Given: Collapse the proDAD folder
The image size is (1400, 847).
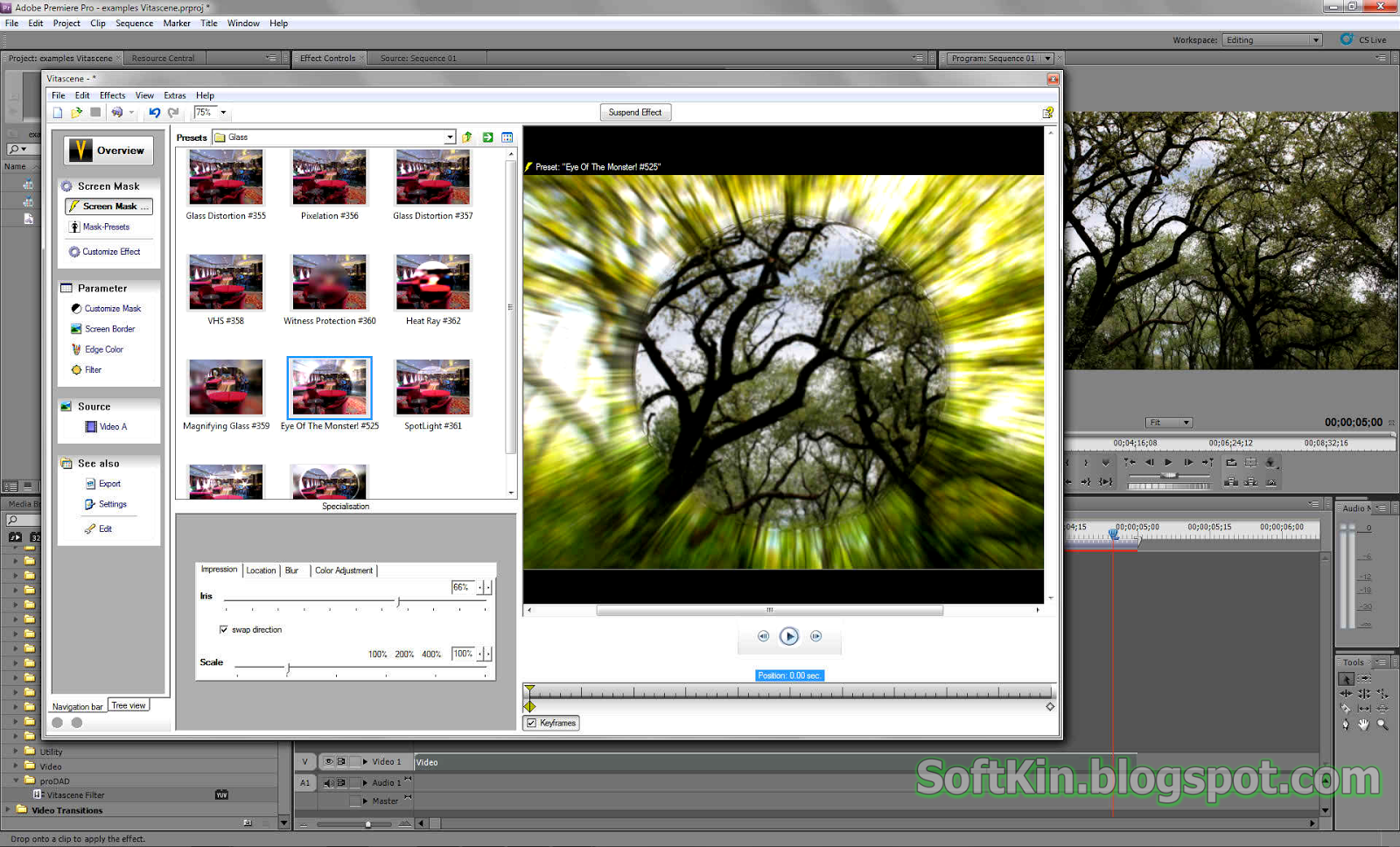Looking at the screenshot, I should tap(16, 780).
